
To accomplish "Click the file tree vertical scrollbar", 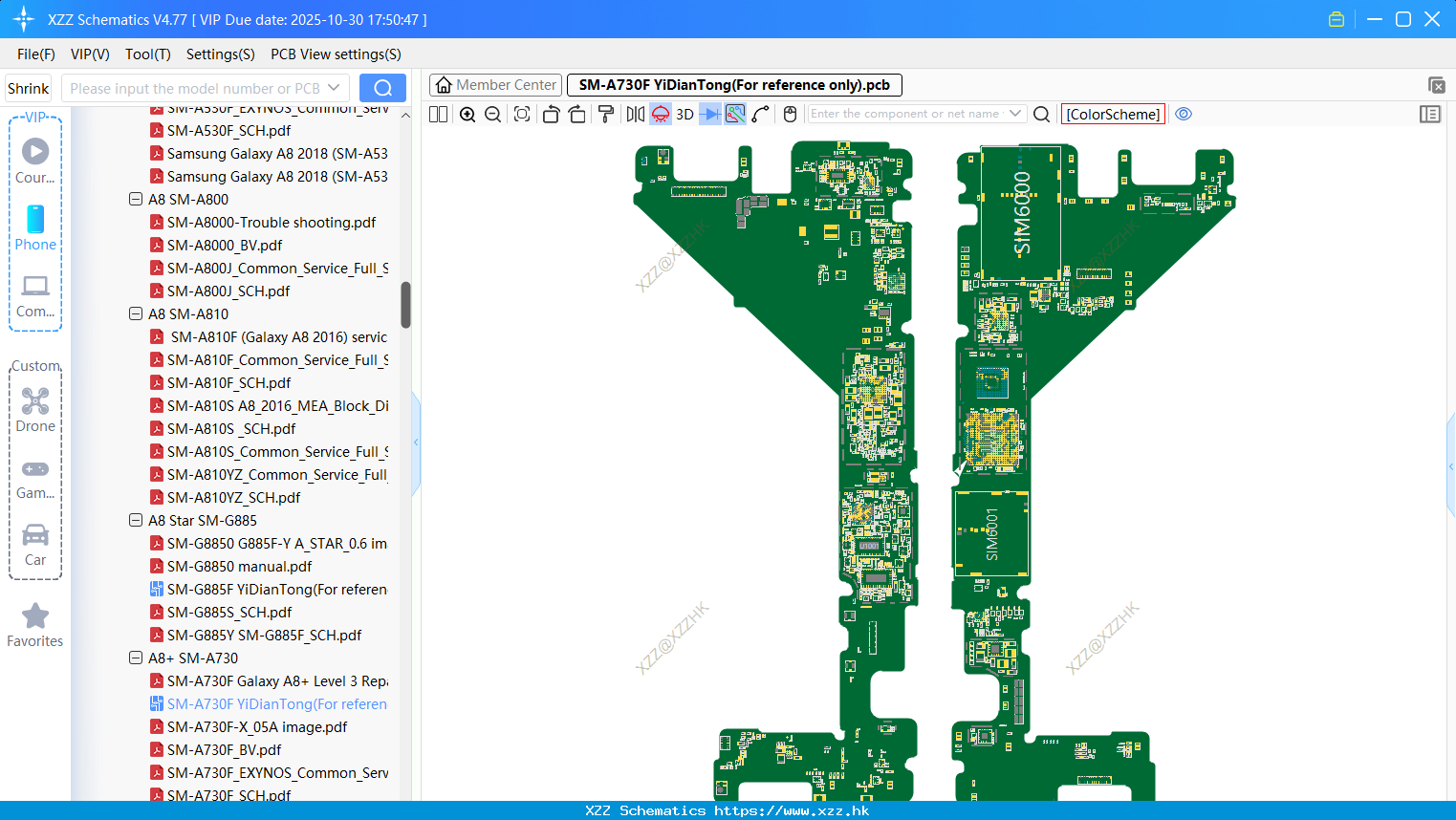I will tap(405, 305).
